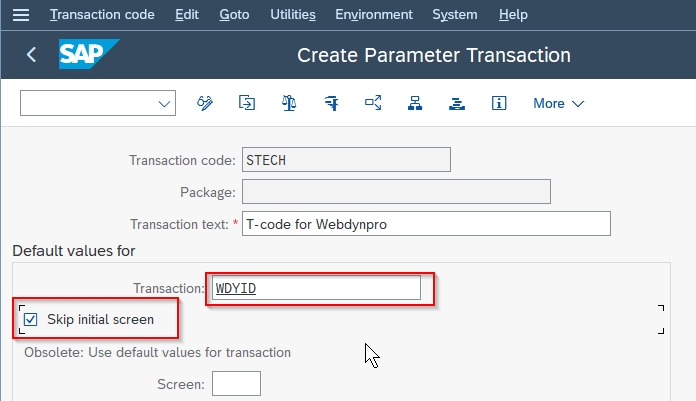
Task: Uncheck Skip initial screen checkbox
Action: pos(31,319)
